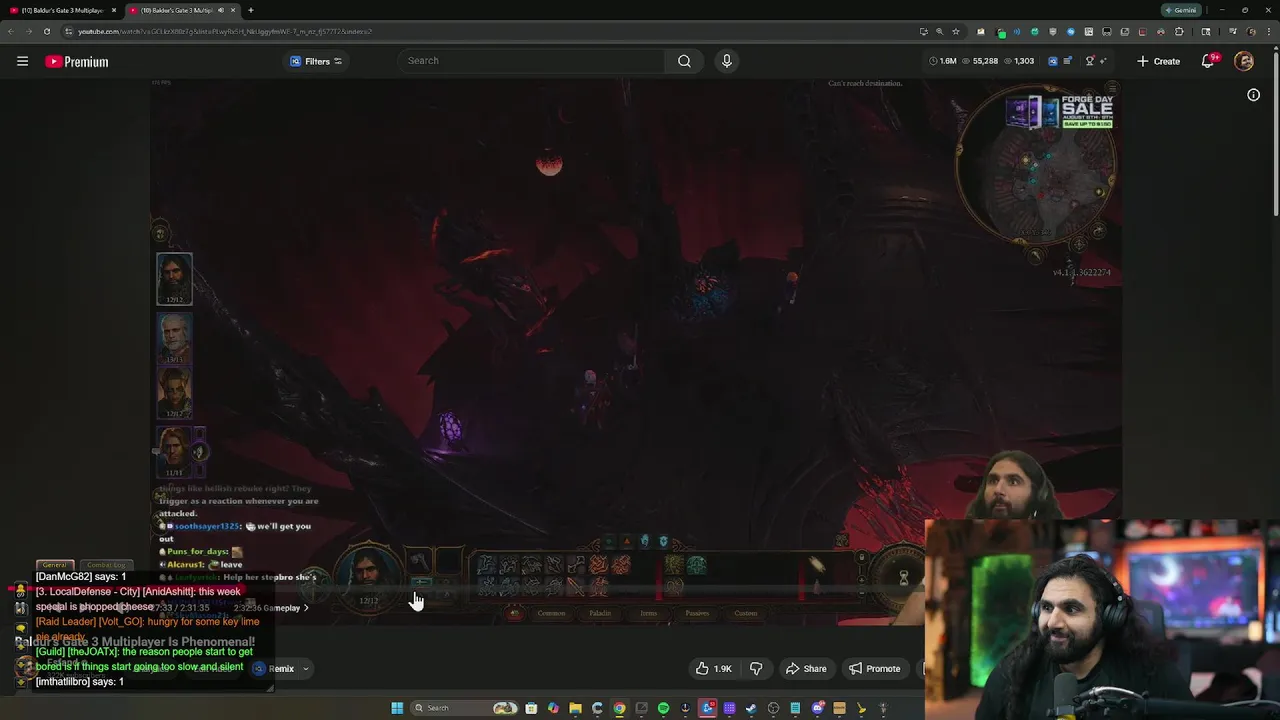The image size is (1280, 720).
Task: Open the 1.6M clock stat in header
Action: tap(943, 61)
